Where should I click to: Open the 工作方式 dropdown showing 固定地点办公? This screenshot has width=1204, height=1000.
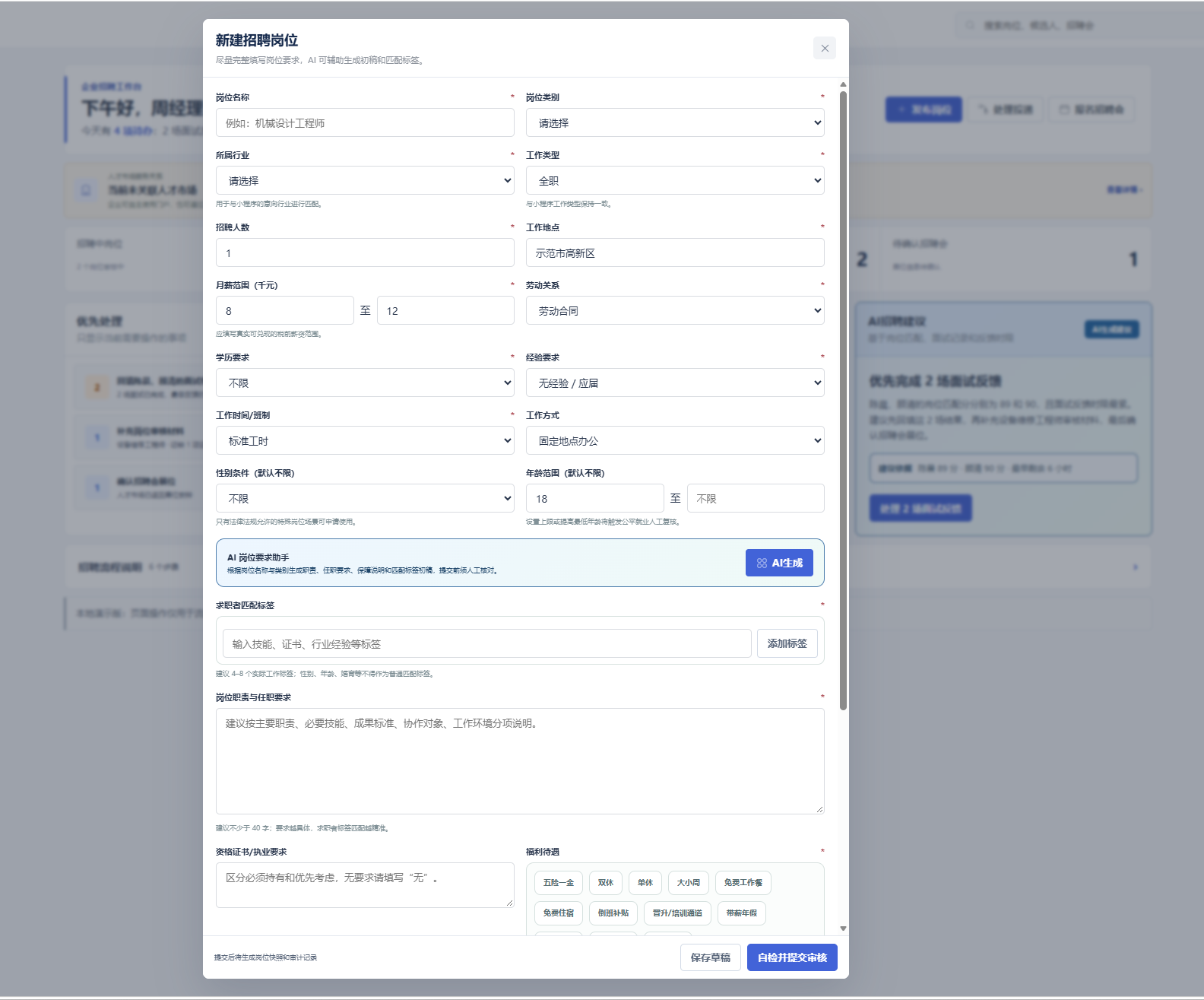[675, 440]
